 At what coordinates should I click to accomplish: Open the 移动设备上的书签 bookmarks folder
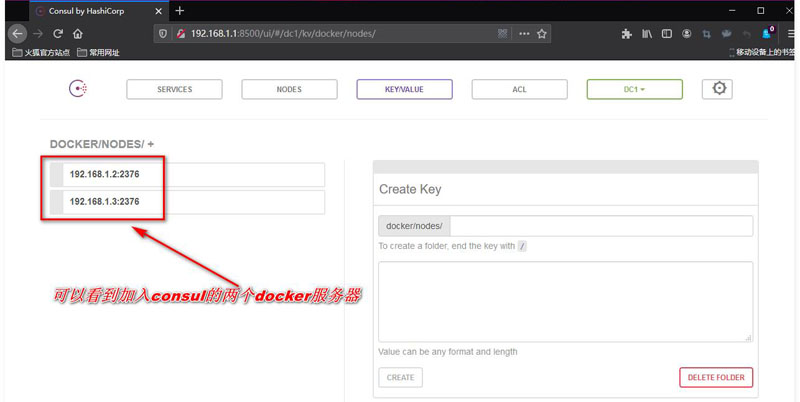762,53
